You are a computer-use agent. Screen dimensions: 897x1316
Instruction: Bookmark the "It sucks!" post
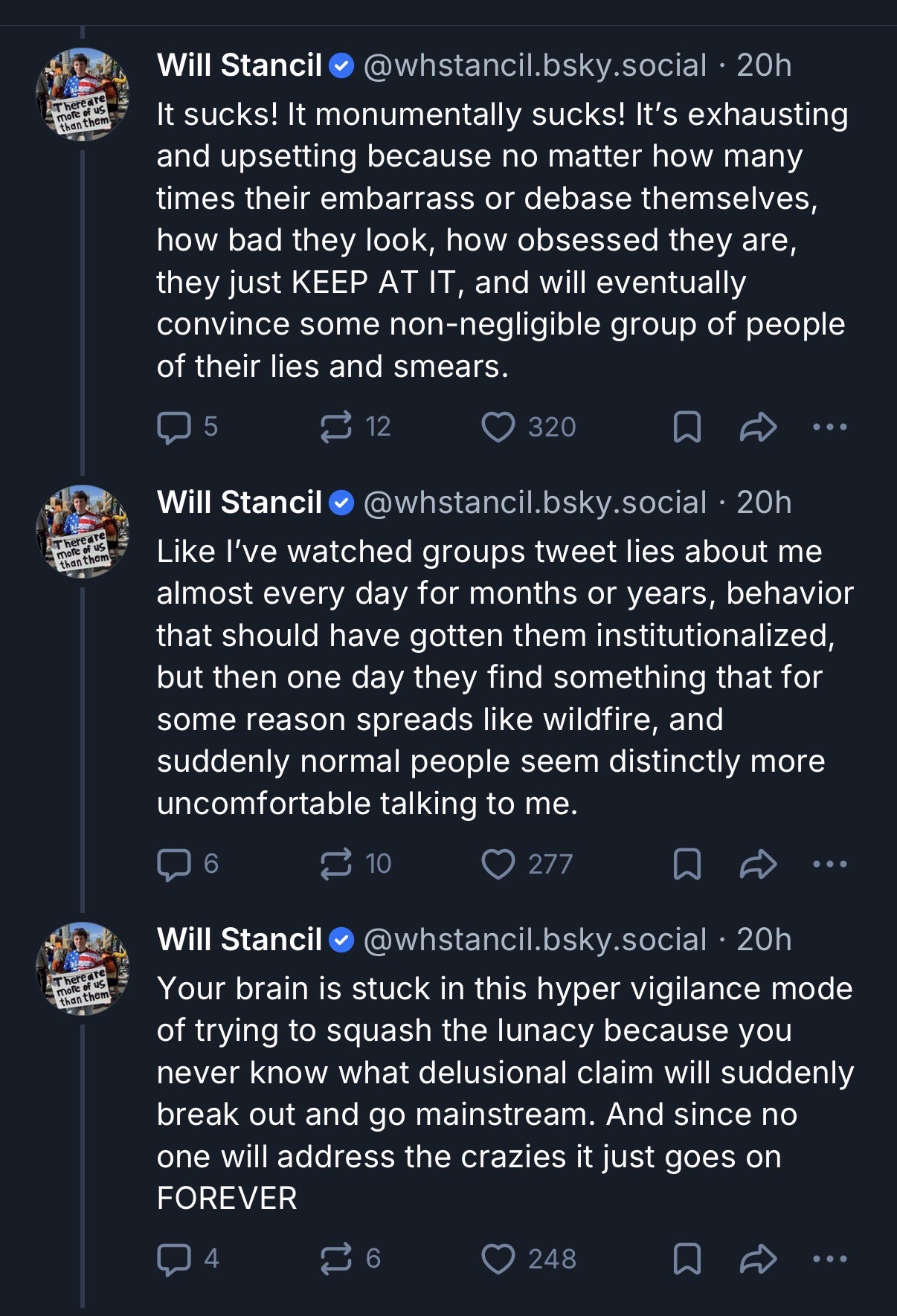pos(687,428)
